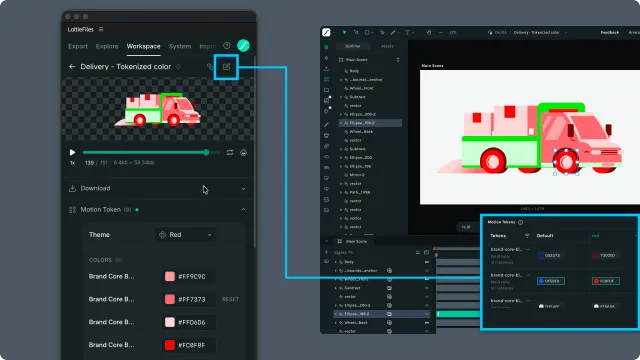Click the clock icon in timeline Layers header
640x360 pixels.
point(427,253)
